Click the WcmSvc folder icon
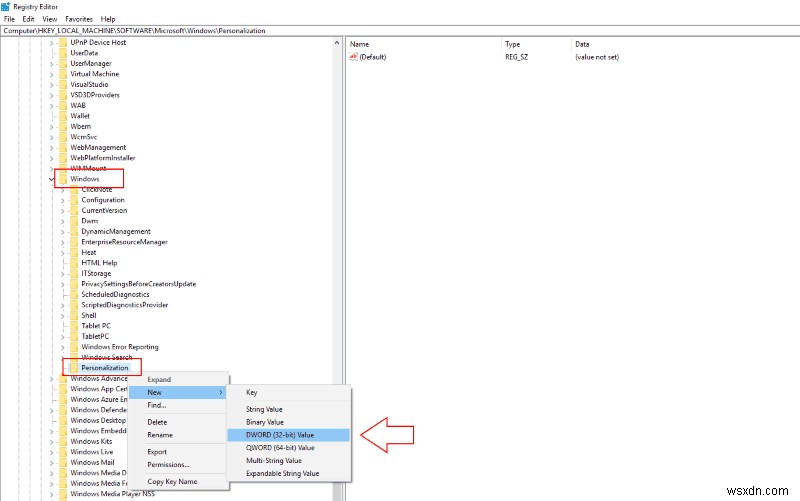 click(x=63, y=137)
